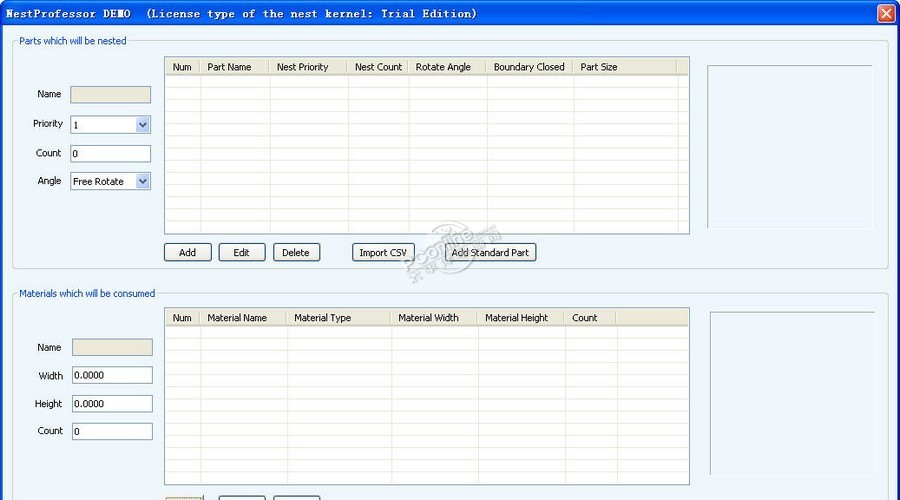
Task: Click the material Count input field
Action: [112, 431]
